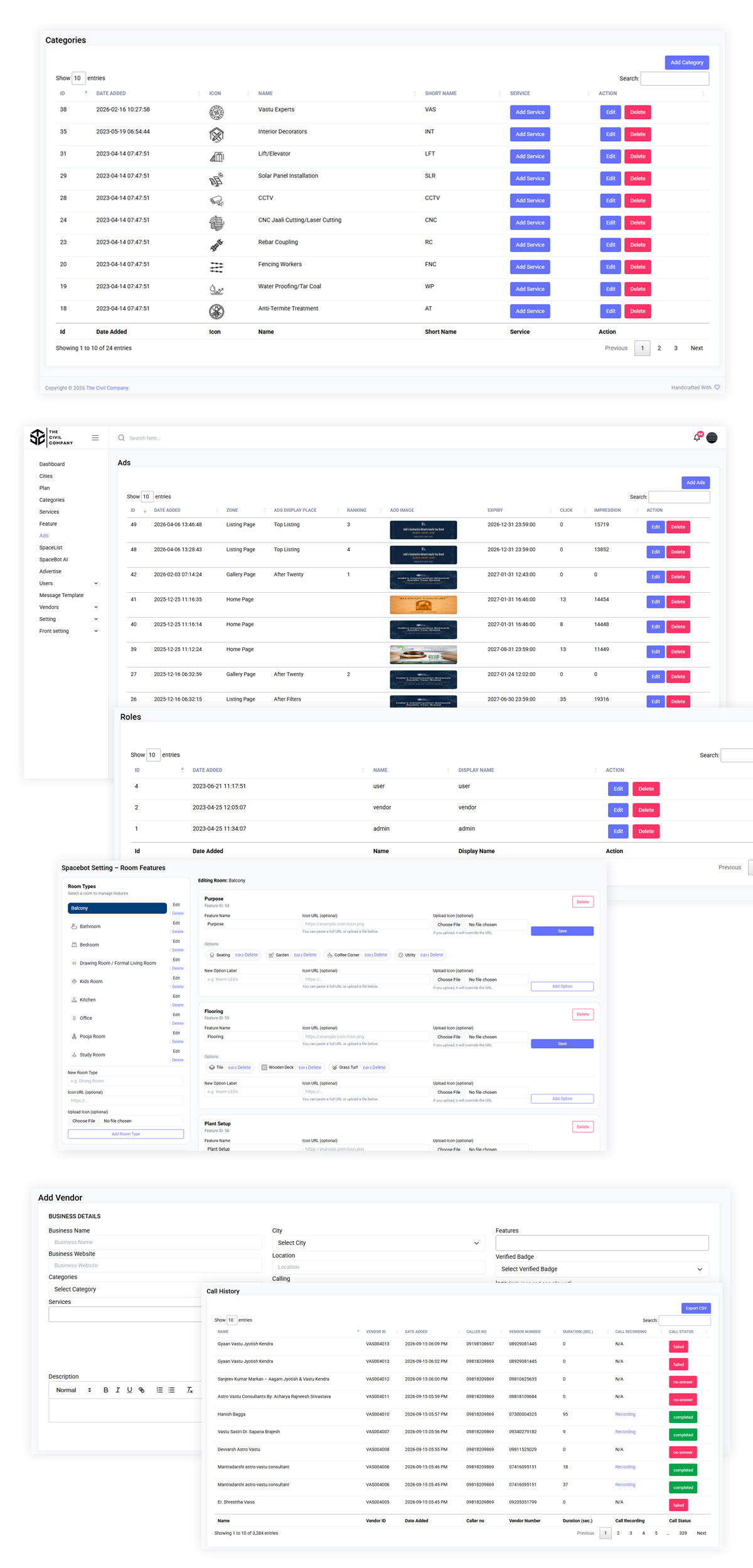Click the Add Category button
This screenshot has width=753, height=1568.
click(x=686, y=63)
